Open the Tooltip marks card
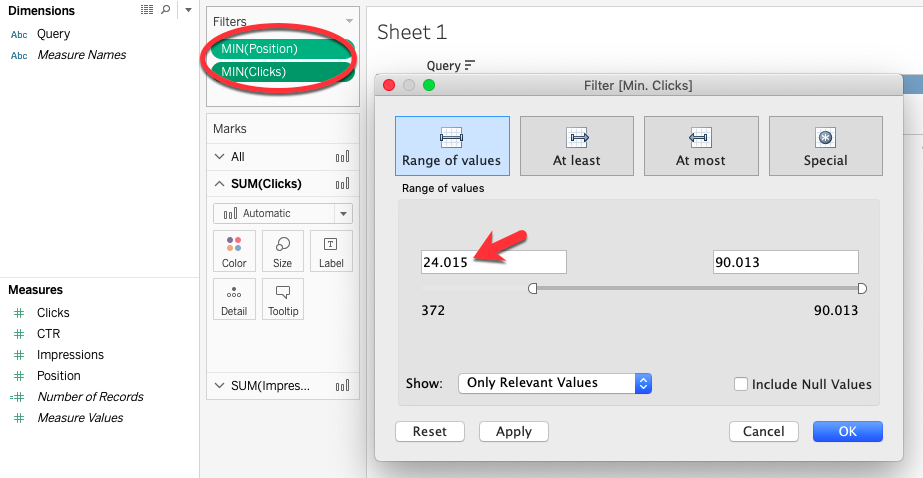Image resolution: width=923 pixels, height=478 pixels. pyautogui.click(x=283, y=299)
